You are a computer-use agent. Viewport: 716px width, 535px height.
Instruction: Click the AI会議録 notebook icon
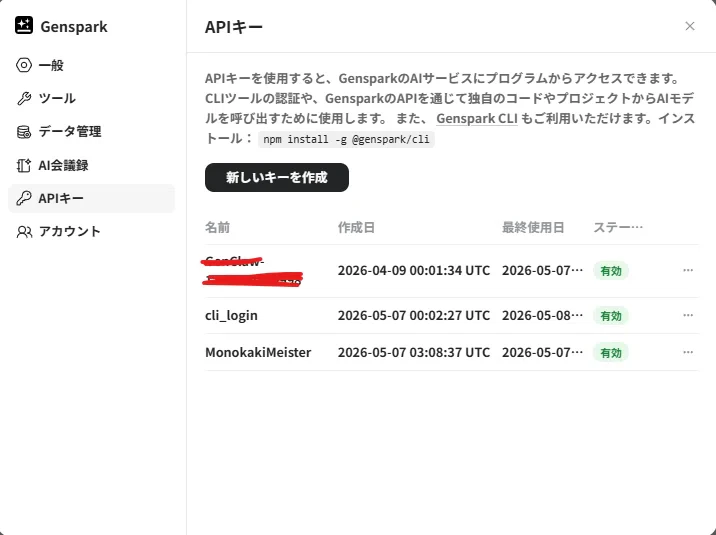click(24, 165)
